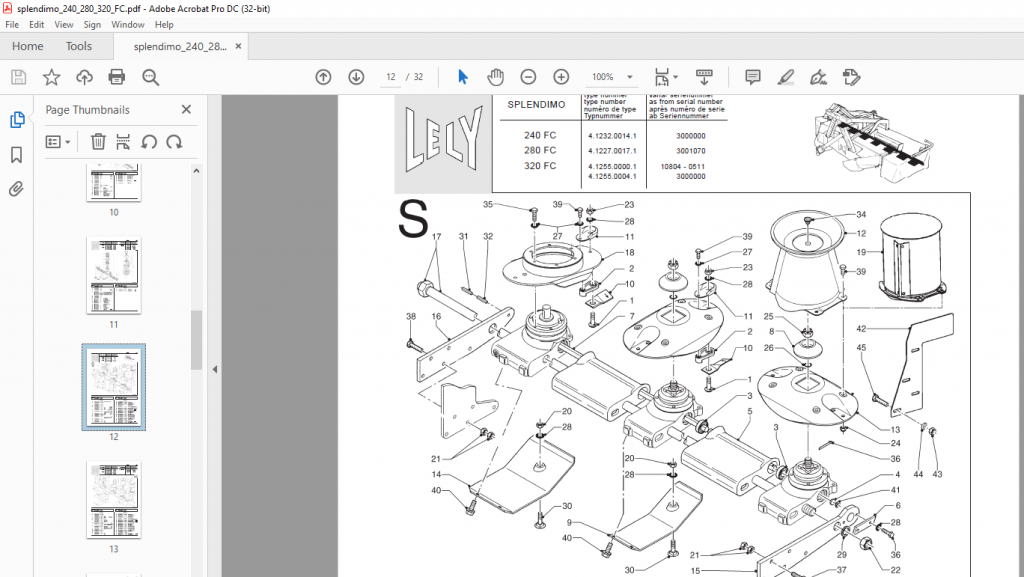
Task: Click the read mode keyboard icon
Action: tap(704, 77)
